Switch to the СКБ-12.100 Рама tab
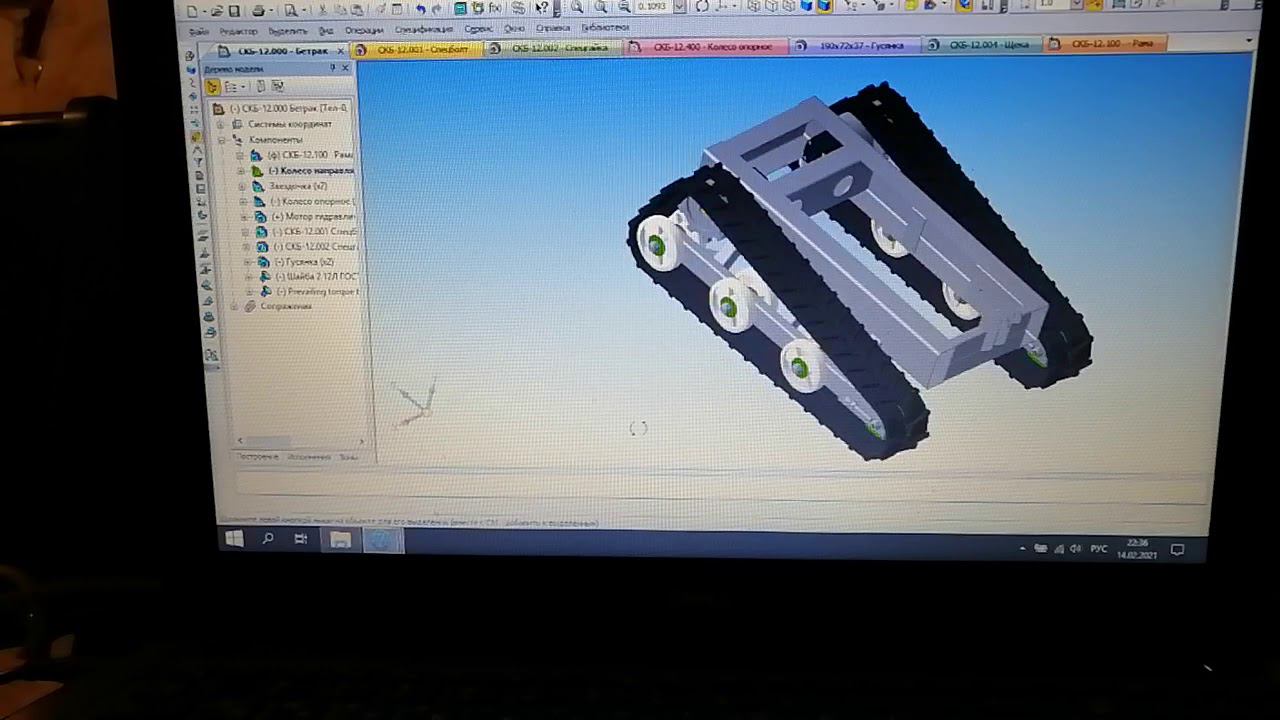The height and width of the screenshot is (720, 1280). [1104, 44]
